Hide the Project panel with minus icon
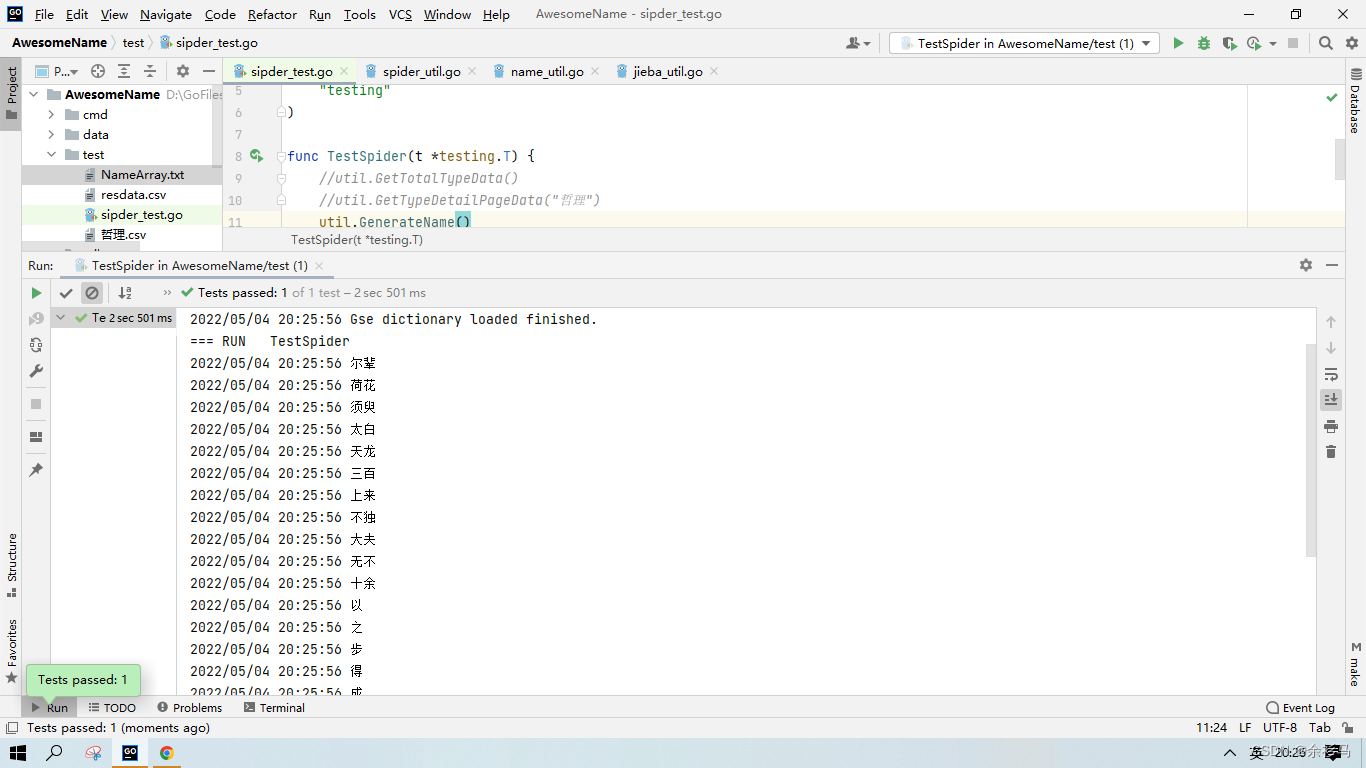 point(208,71)
